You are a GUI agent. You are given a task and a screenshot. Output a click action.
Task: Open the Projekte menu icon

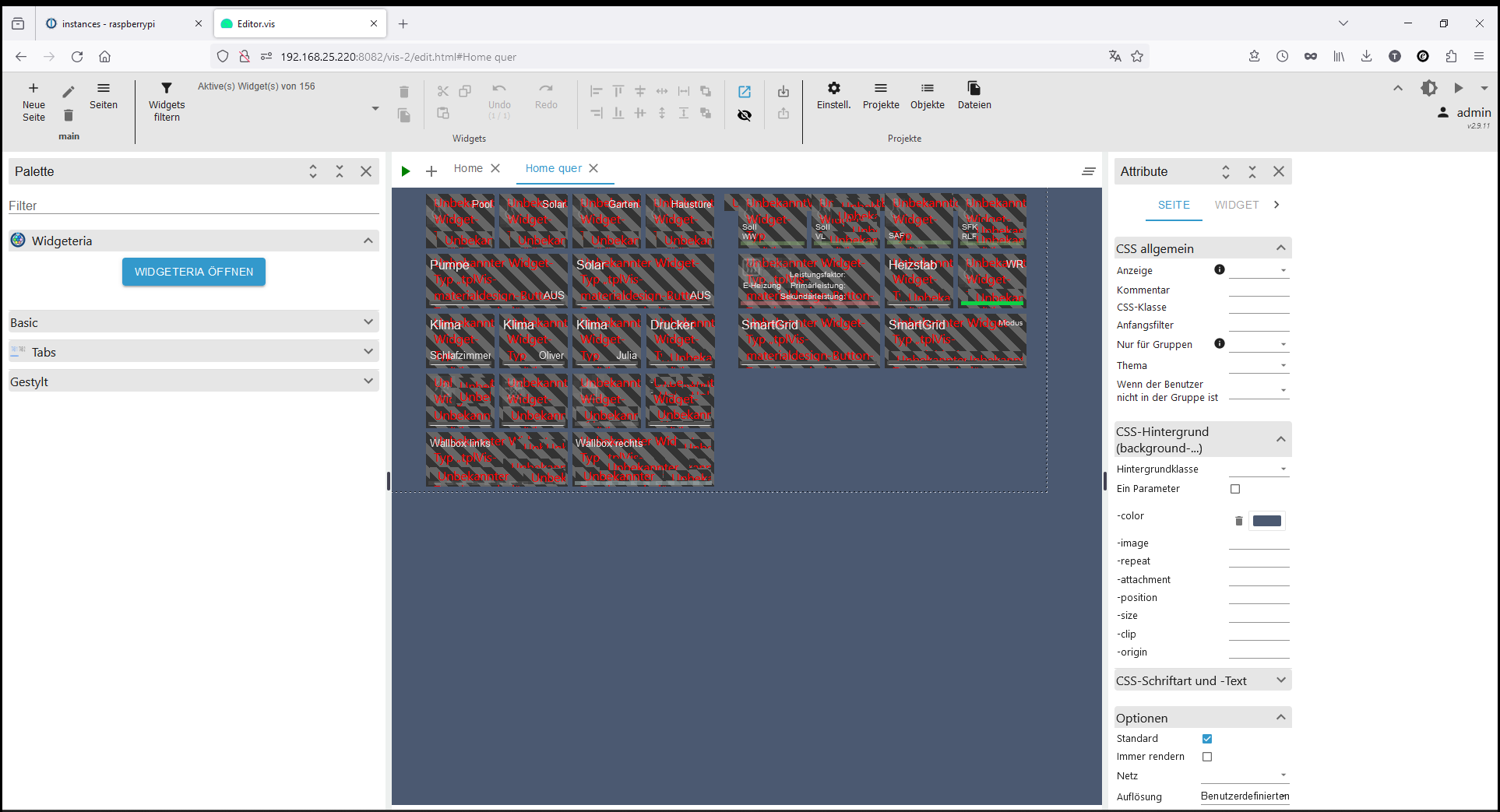[x=881, y=88]
